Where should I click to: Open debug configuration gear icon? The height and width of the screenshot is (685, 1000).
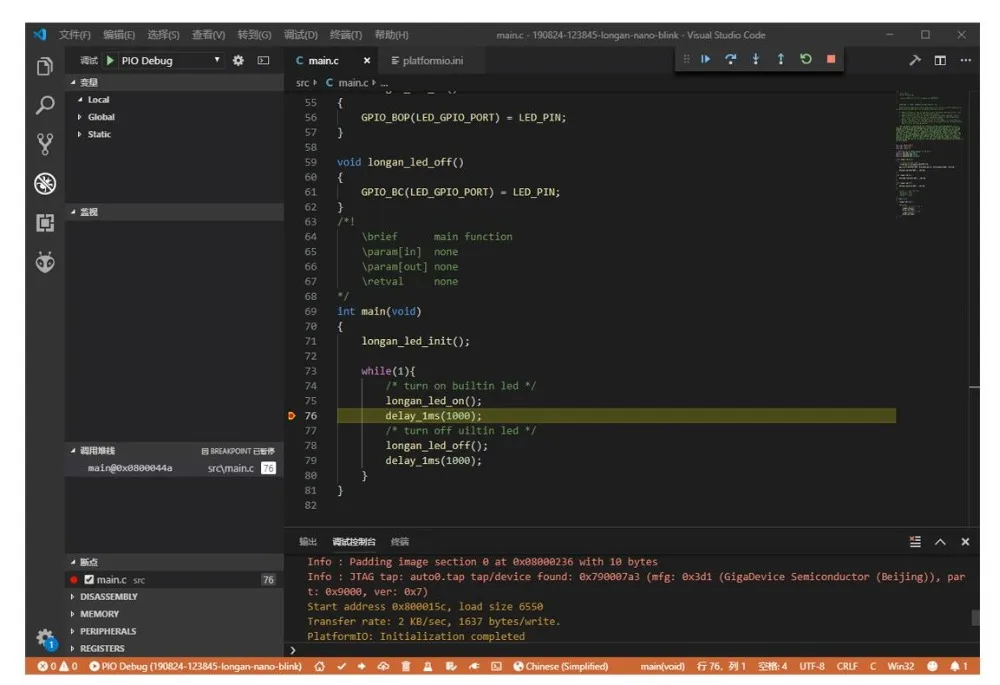(x=238, y=61)
